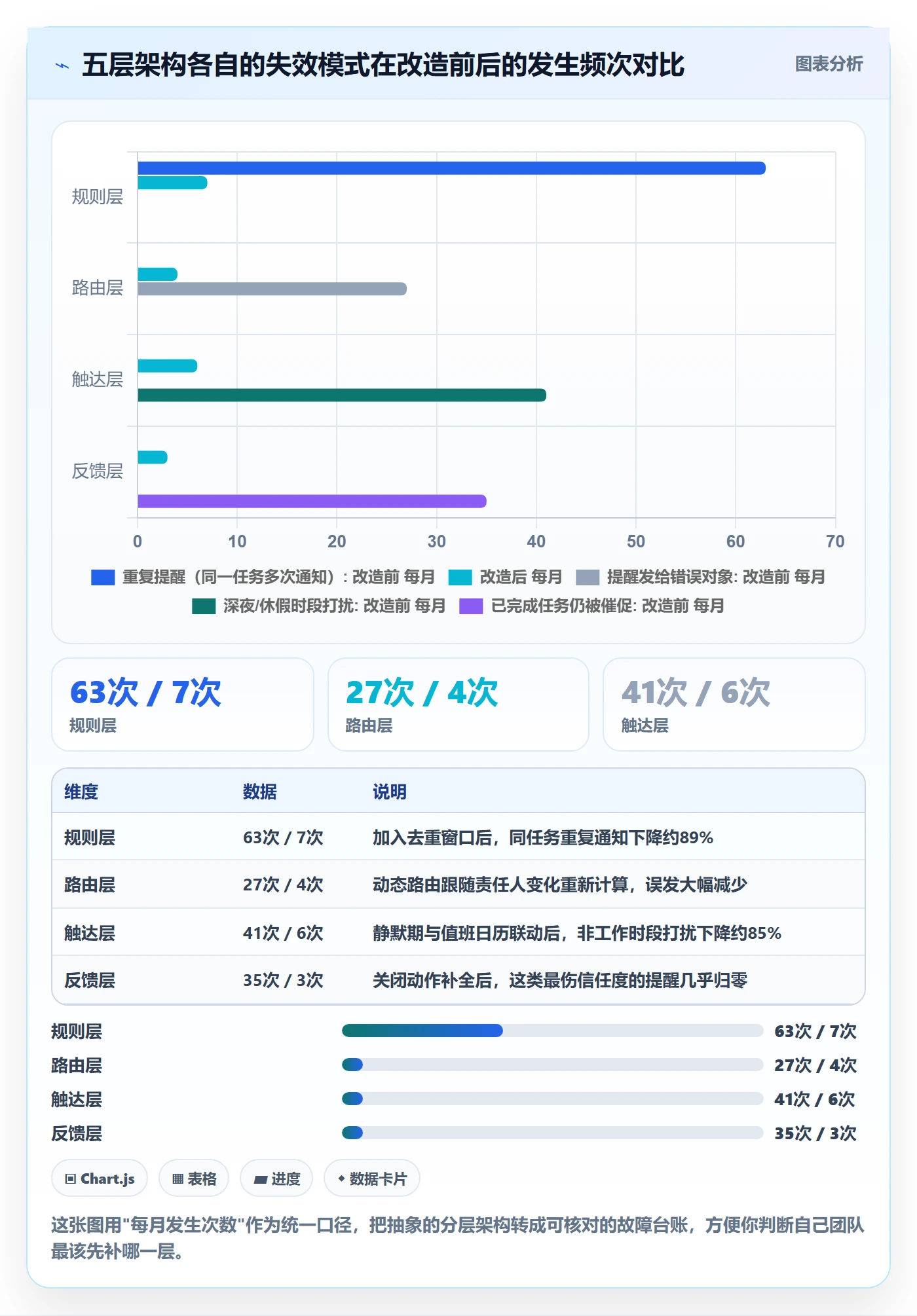
Task: Click the 触达层 progress bar
Action: (552, 1099)
